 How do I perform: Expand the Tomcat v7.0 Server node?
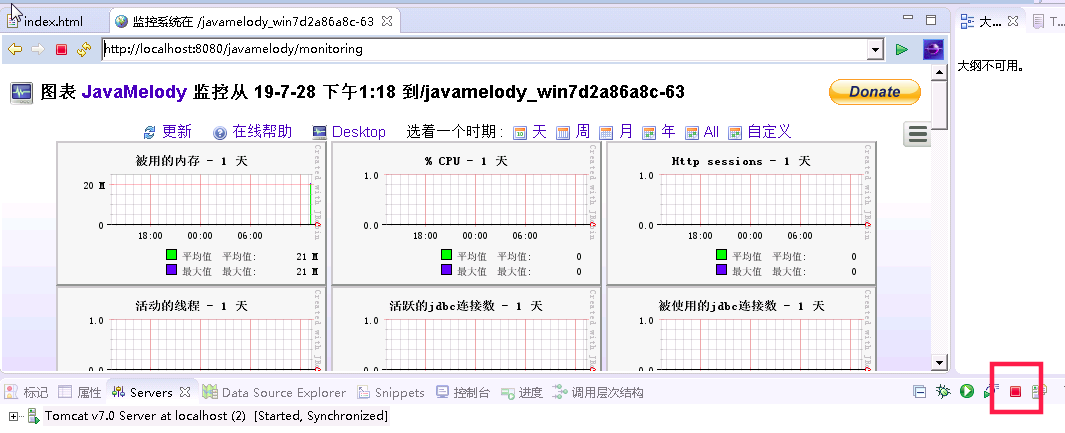pyautogui.click(x=14, y=415)
